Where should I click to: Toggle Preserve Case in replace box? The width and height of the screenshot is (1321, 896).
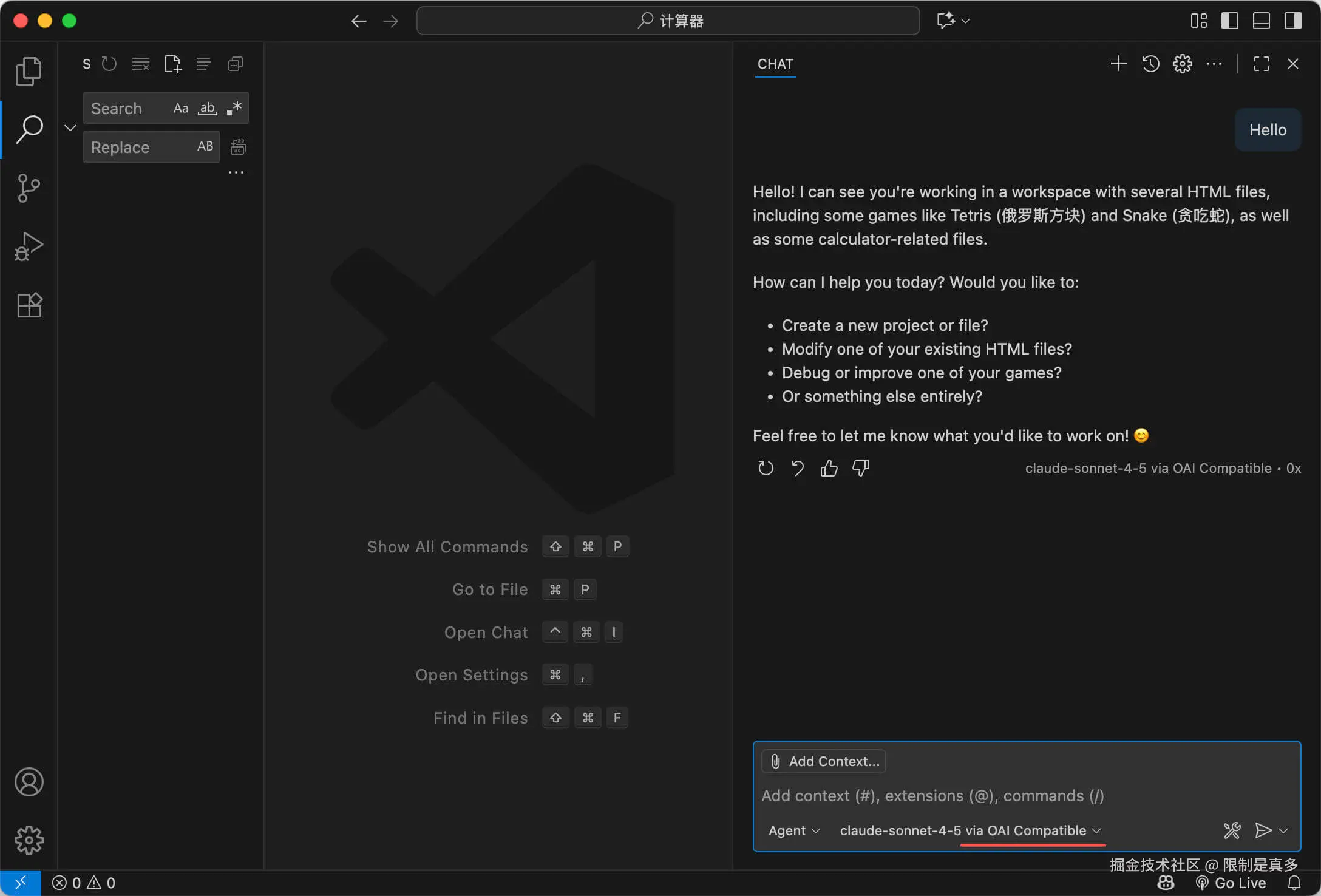pyautogui.click(x=205, y=146)
